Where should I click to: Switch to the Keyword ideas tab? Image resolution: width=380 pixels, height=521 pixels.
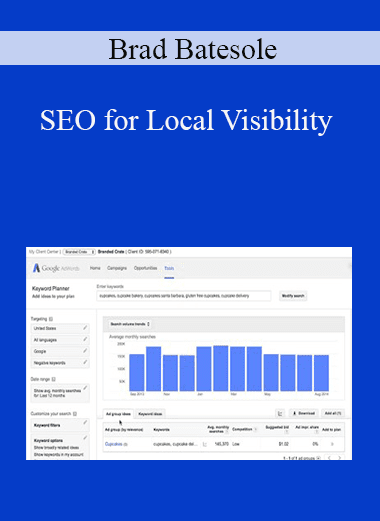pos(150,414)
